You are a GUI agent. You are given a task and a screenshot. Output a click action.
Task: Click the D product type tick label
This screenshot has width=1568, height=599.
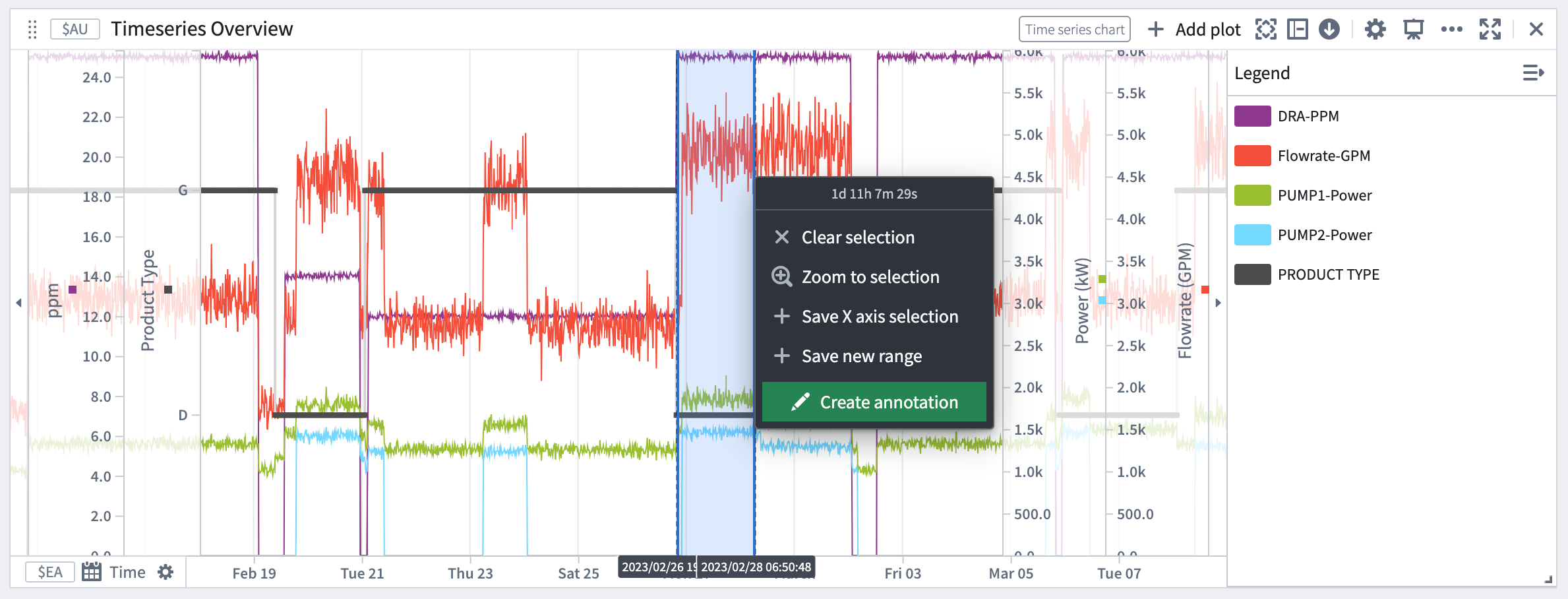click(x=183, y=415)
